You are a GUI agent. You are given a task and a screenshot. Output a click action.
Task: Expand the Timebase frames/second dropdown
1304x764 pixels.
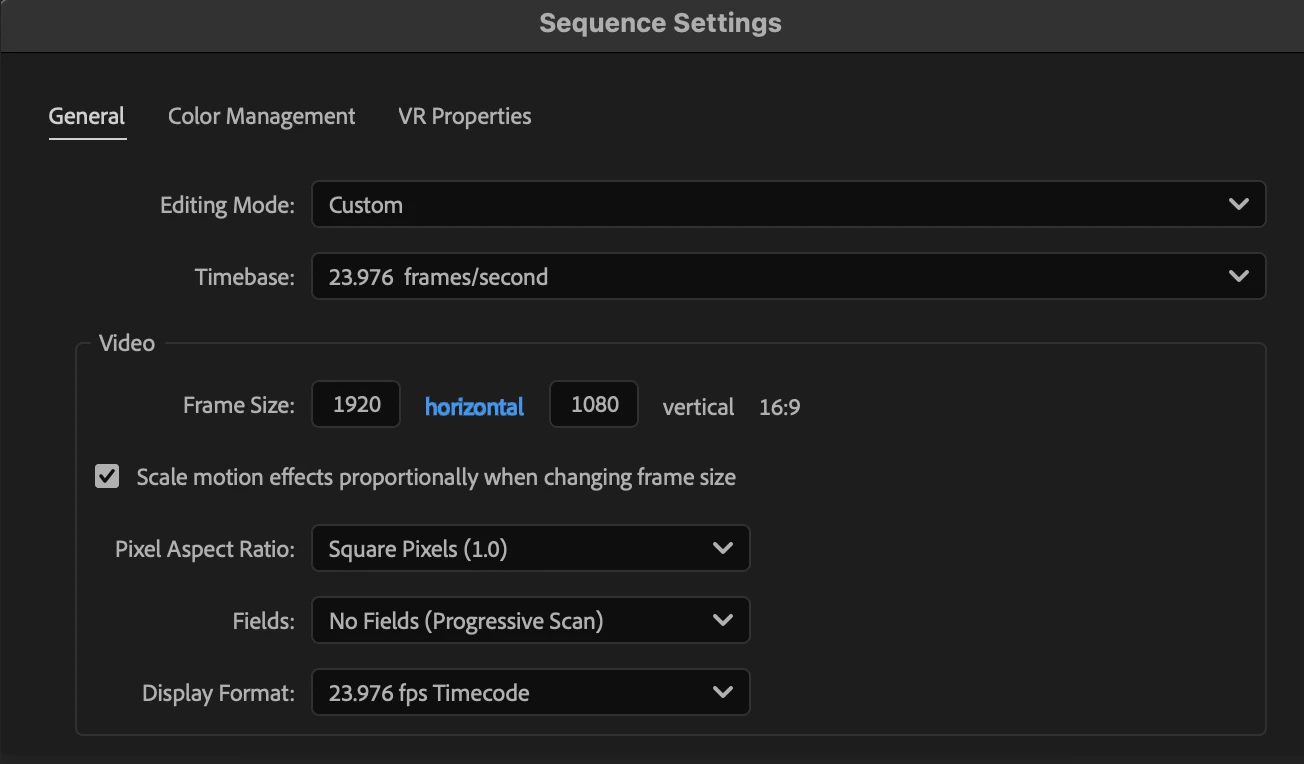click(x=788, y=276)
